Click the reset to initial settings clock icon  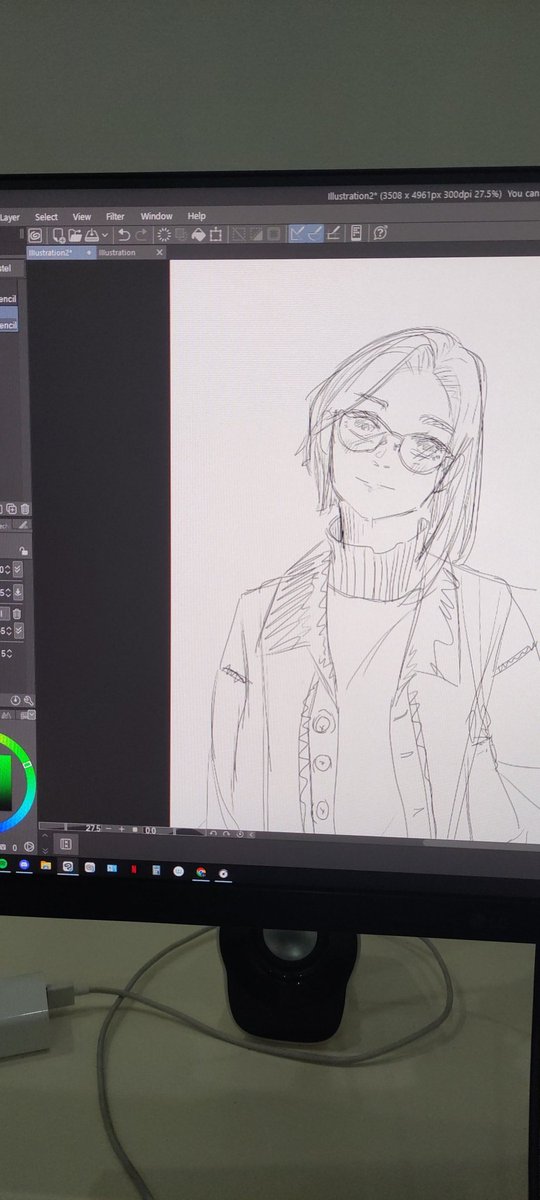click(15, 700)
